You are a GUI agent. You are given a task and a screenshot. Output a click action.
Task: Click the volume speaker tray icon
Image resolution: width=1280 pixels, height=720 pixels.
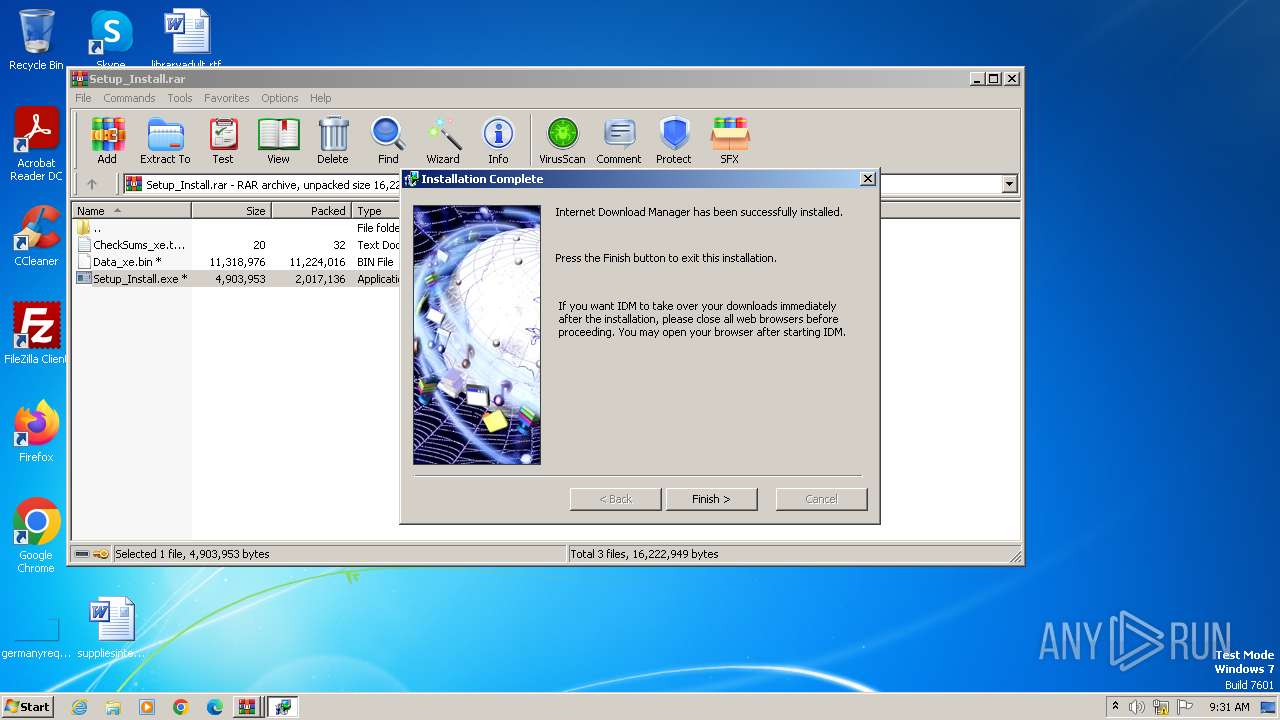pos(1137,707)
